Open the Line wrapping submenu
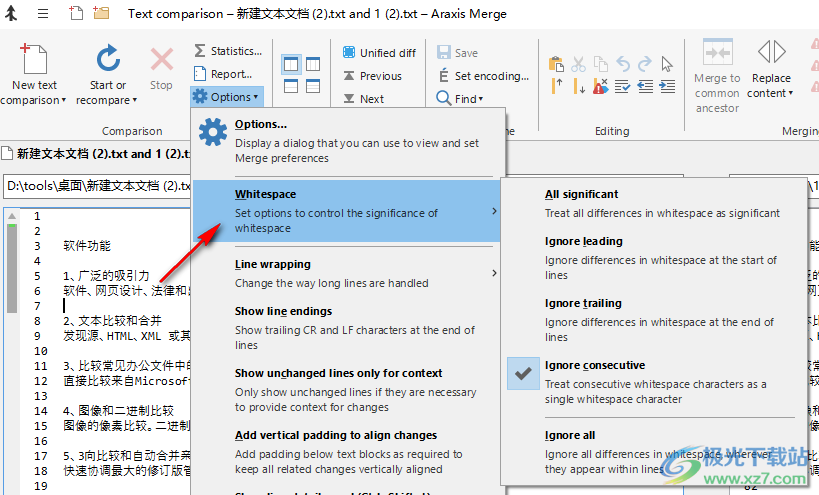819x495 pixels. tap(346, 273)
